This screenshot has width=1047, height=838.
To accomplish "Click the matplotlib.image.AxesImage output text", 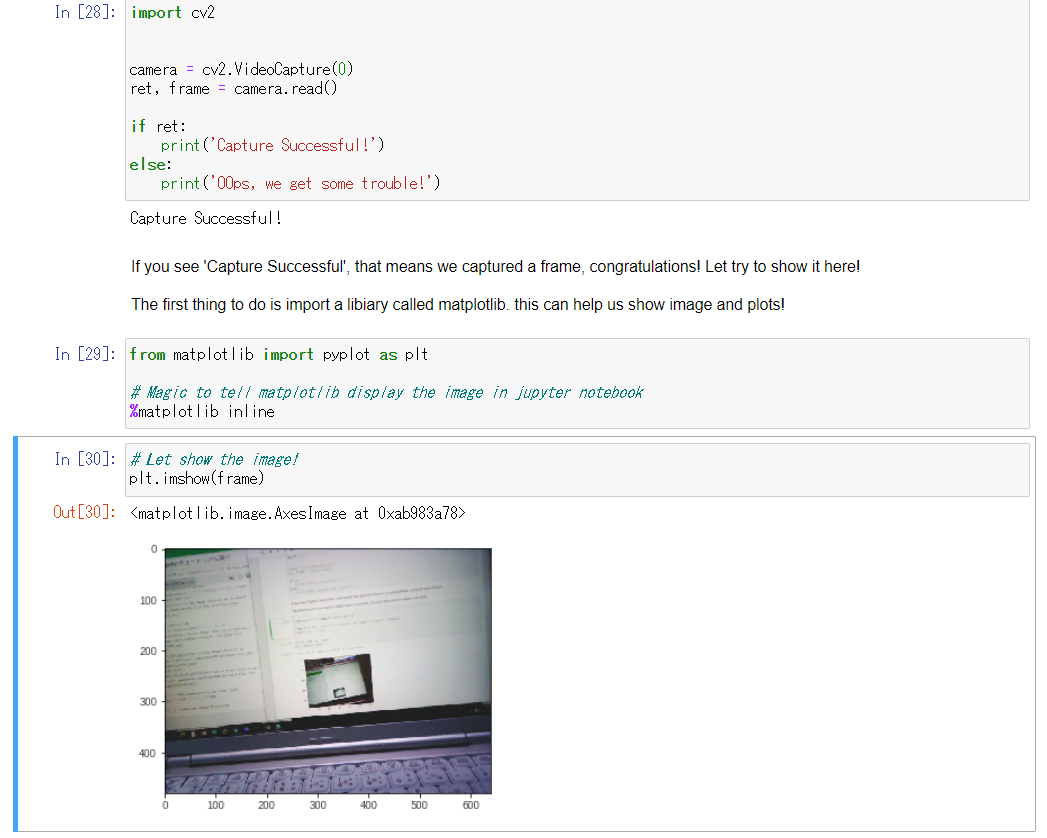I will click(298, 513).
